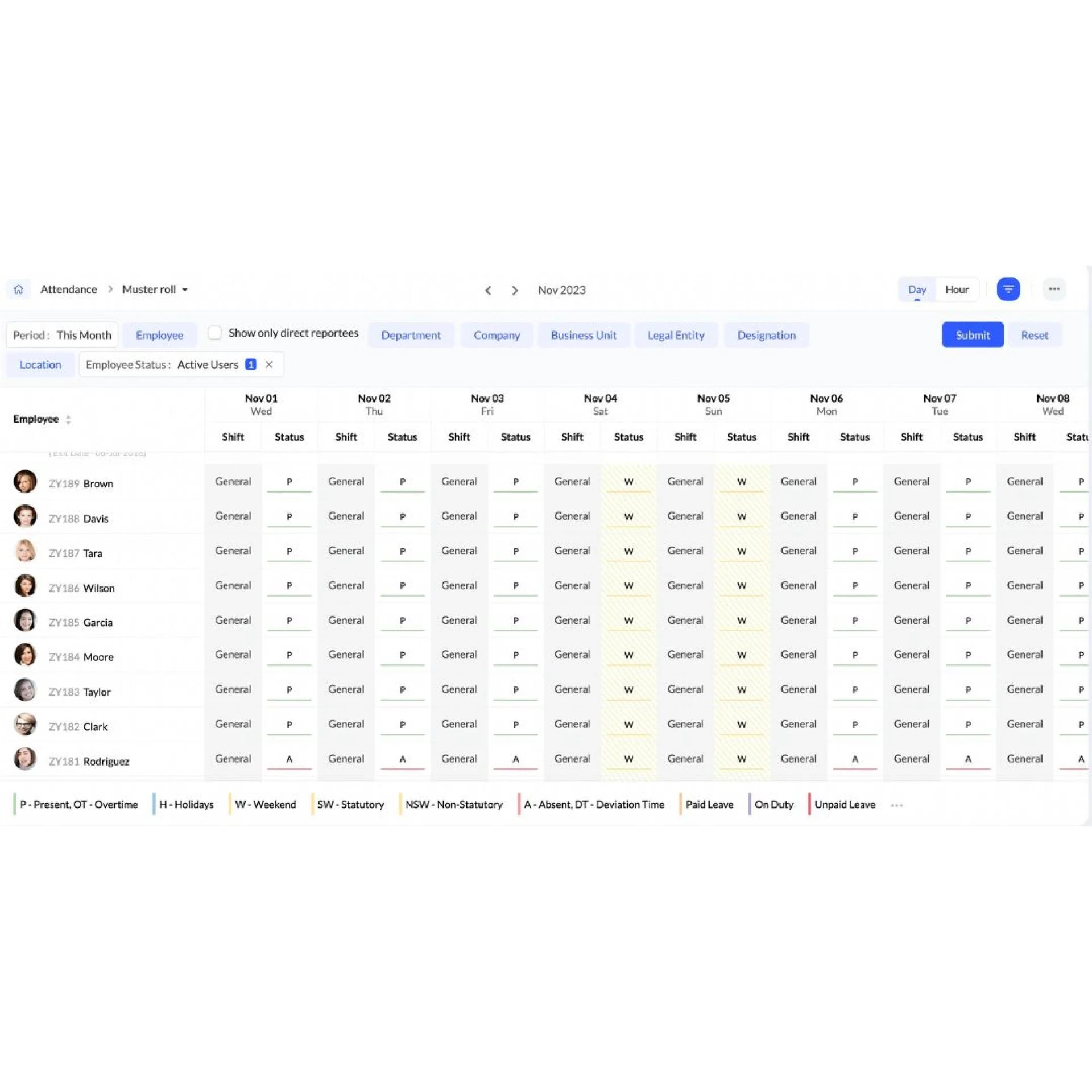Screen dimensions: 1092x1092
Task: Click Rodriguez's Nov 01 absent status cell
Action: coord(289,759)
